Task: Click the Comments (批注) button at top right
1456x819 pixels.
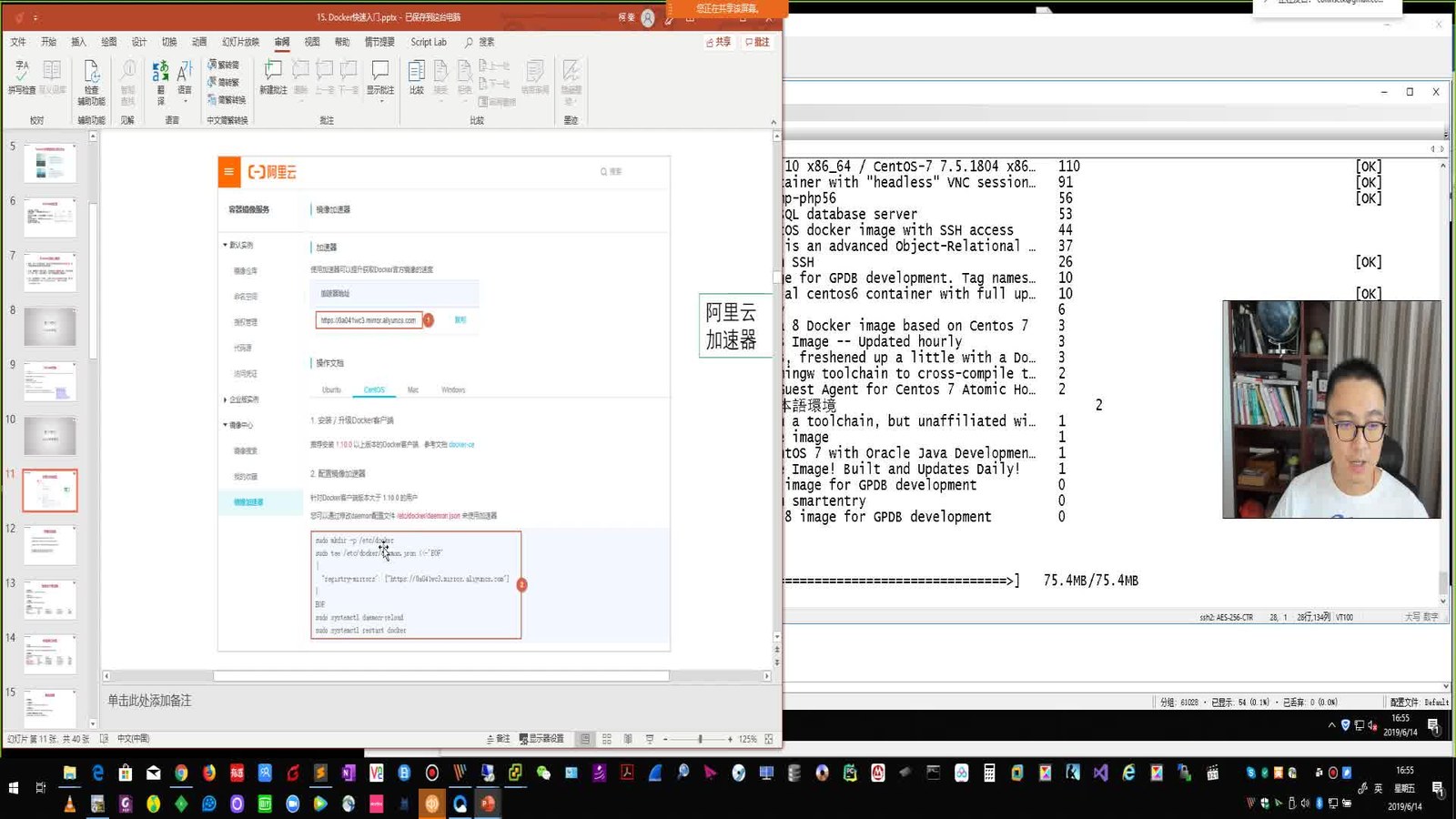Action: coord(757,42)
